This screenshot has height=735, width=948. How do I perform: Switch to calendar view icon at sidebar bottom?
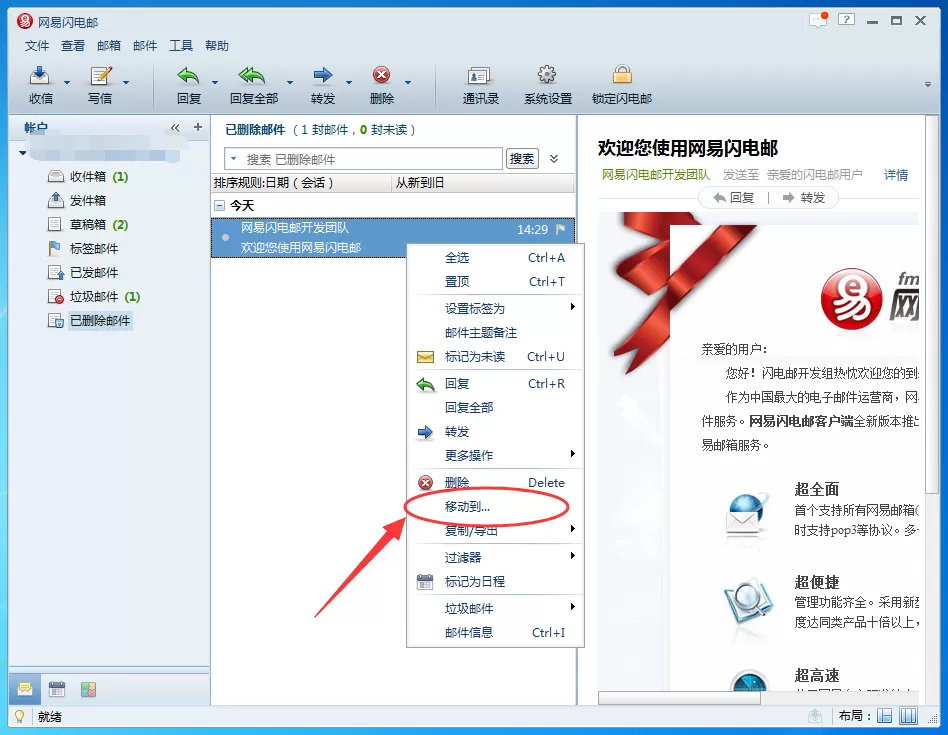(x=57, y=689)
